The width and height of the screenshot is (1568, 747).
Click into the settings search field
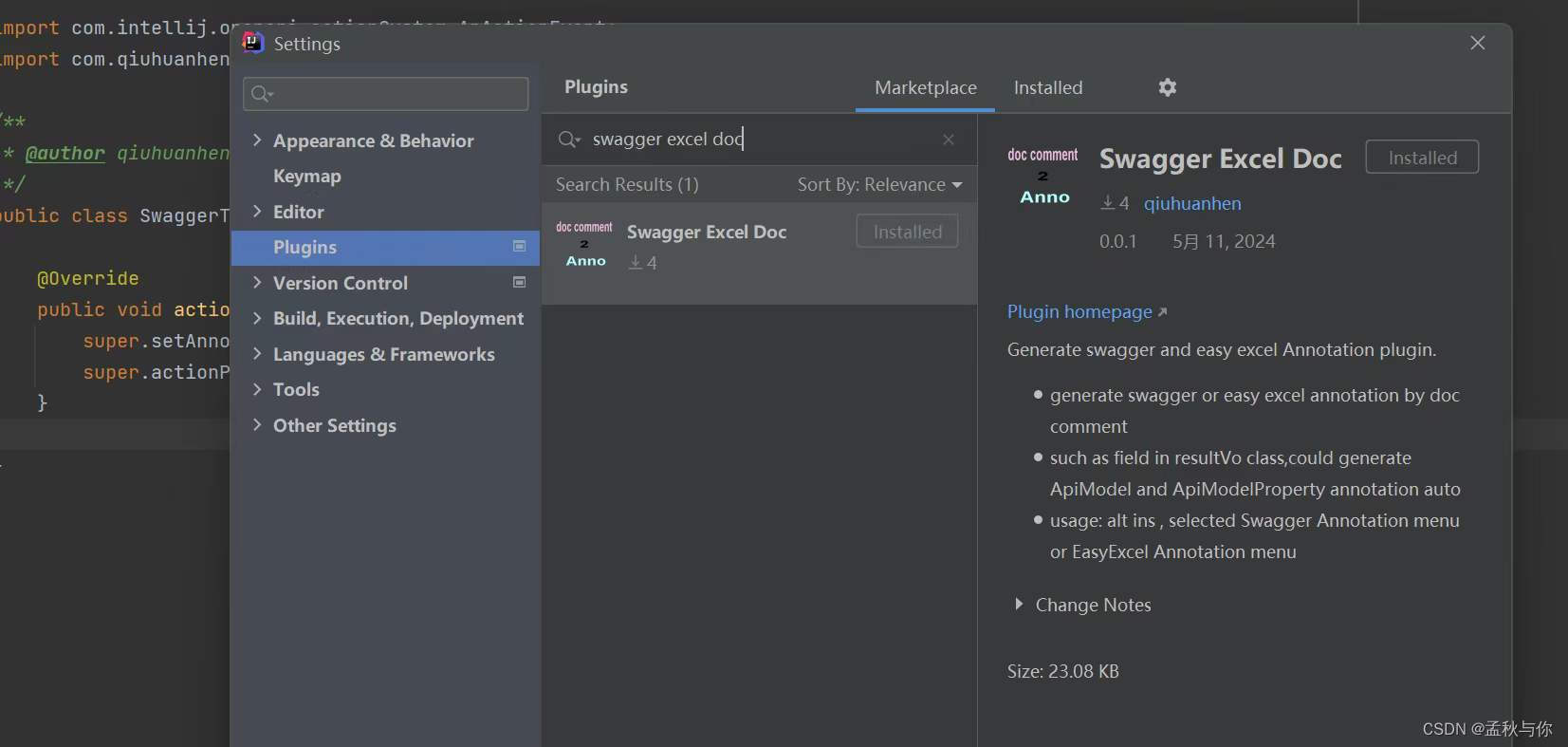(386, 94)
